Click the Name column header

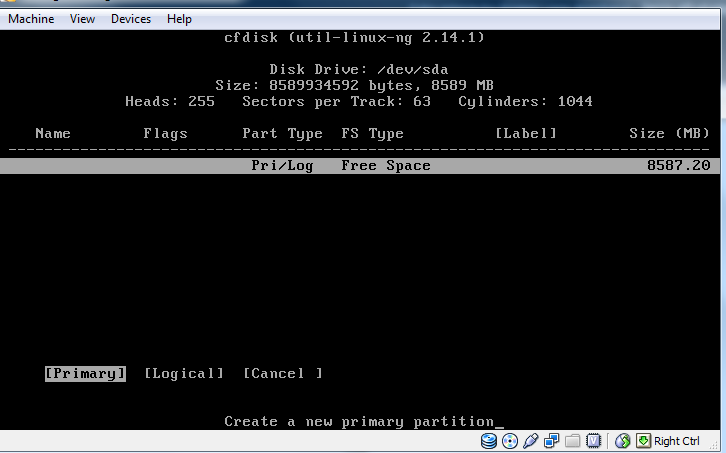pyautogui.click(x=53, y=133)
